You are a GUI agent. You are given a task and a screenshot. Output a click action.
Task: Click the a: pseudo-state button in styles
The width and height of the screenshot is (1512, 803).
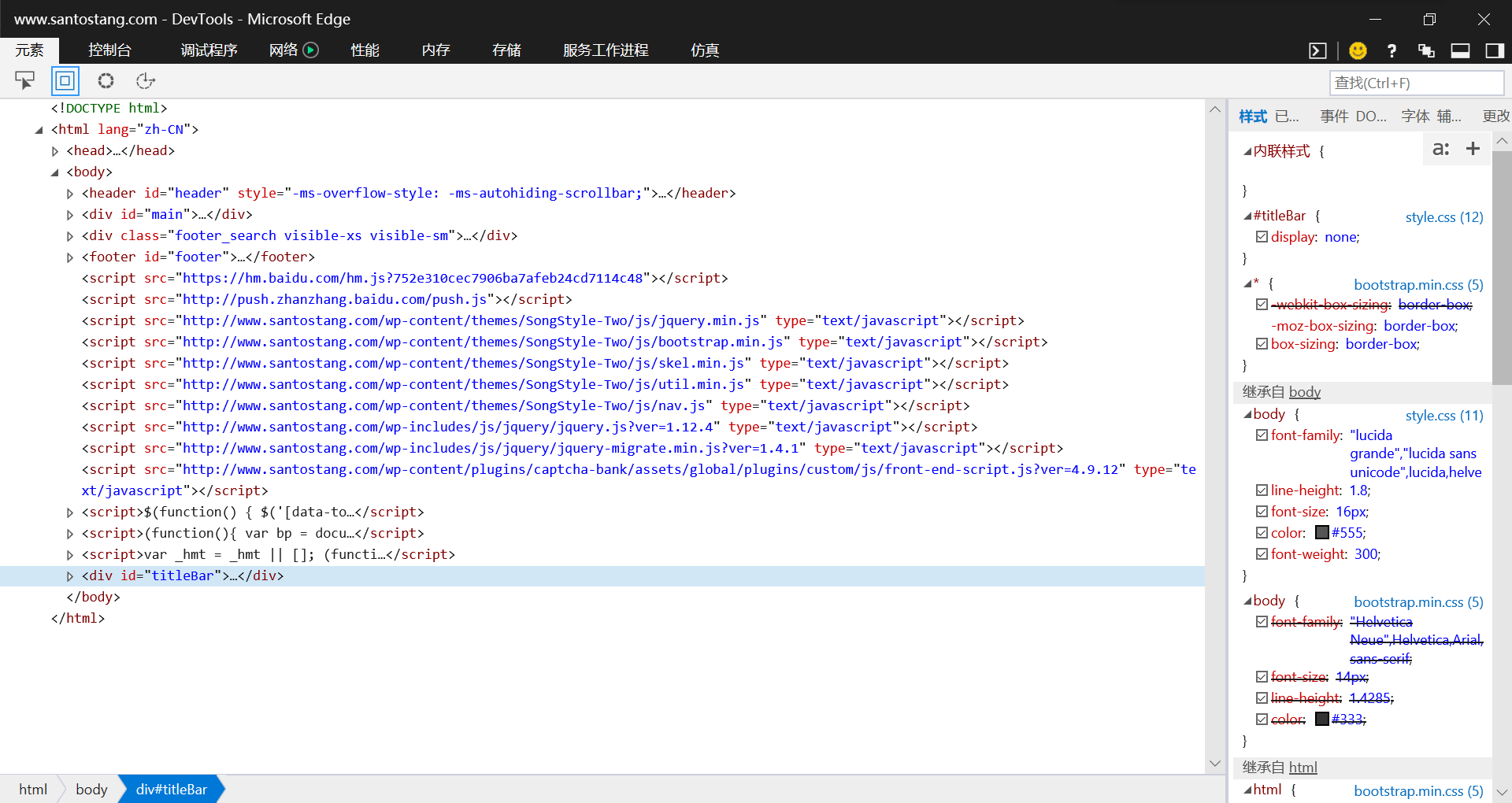[x=1441, y=149]
